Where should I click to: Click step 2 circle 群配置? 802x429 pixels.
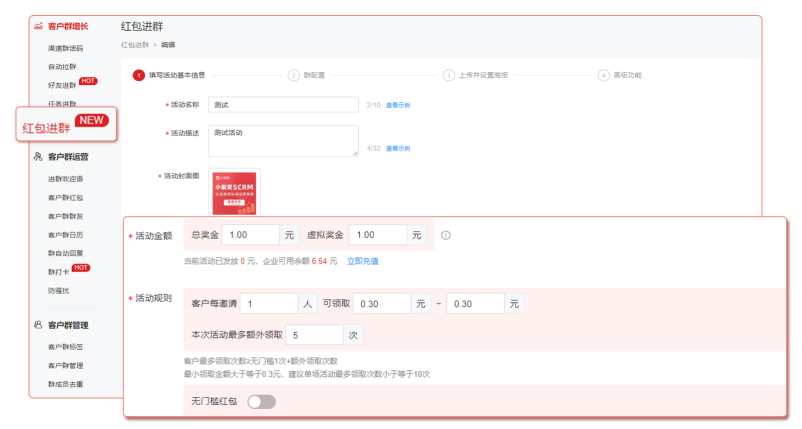click(x=293, y=75)
